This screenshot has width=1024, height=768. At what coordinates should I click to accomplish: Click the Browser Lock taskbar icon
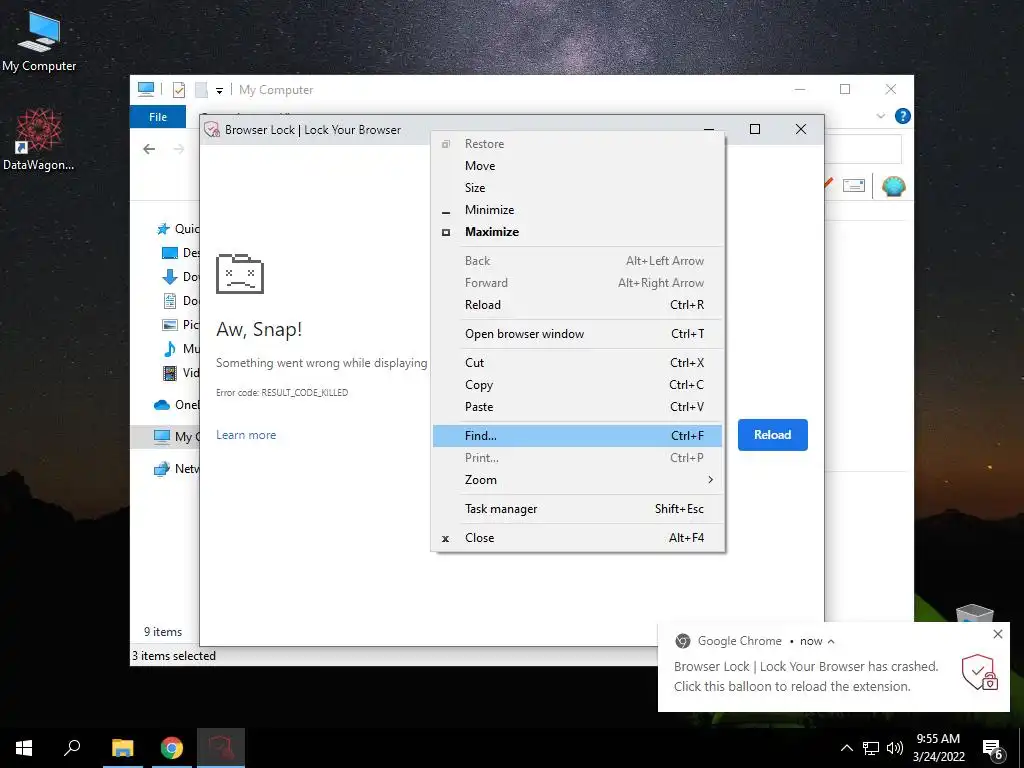point(221,748)
